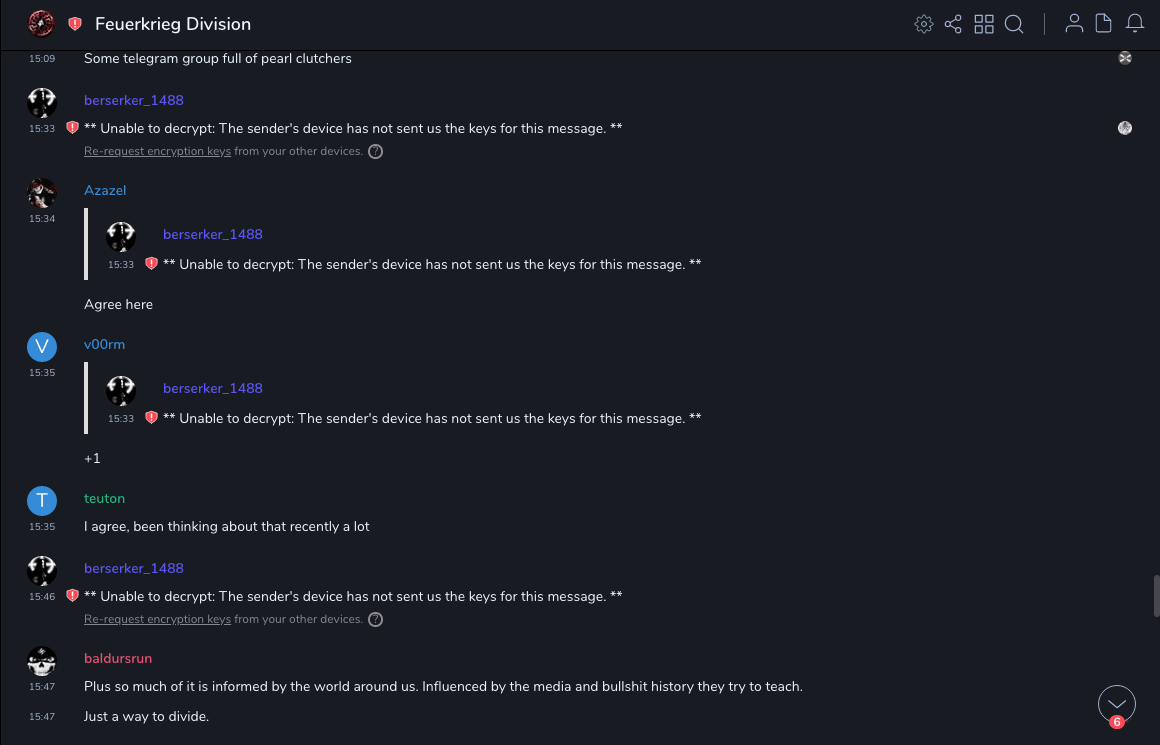Click help question mark under 15:33 message
Viewport: 1160px width, 745px height.
[375, 152]
